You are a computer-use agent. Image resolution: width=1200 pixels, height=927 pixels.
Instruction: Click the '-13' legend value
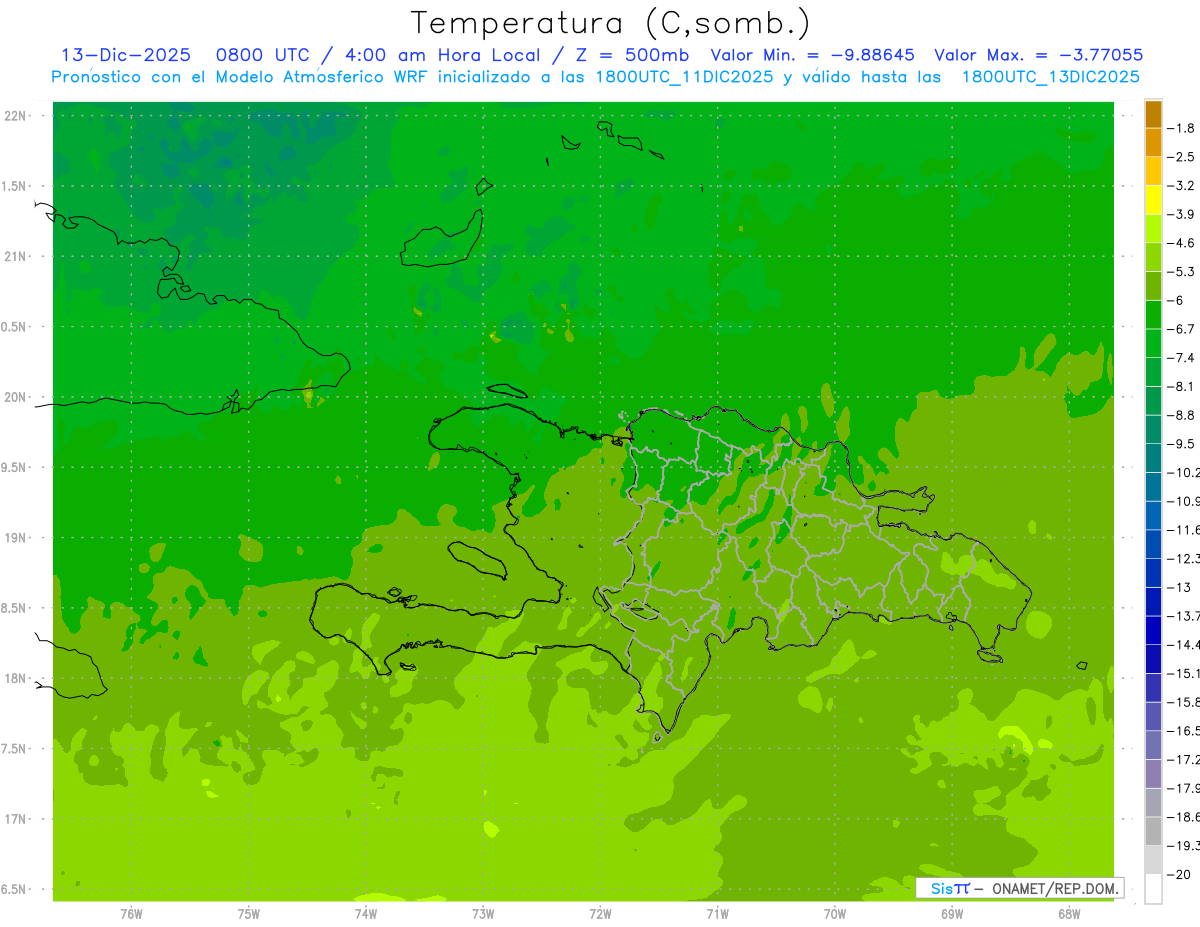(1179, 587)
